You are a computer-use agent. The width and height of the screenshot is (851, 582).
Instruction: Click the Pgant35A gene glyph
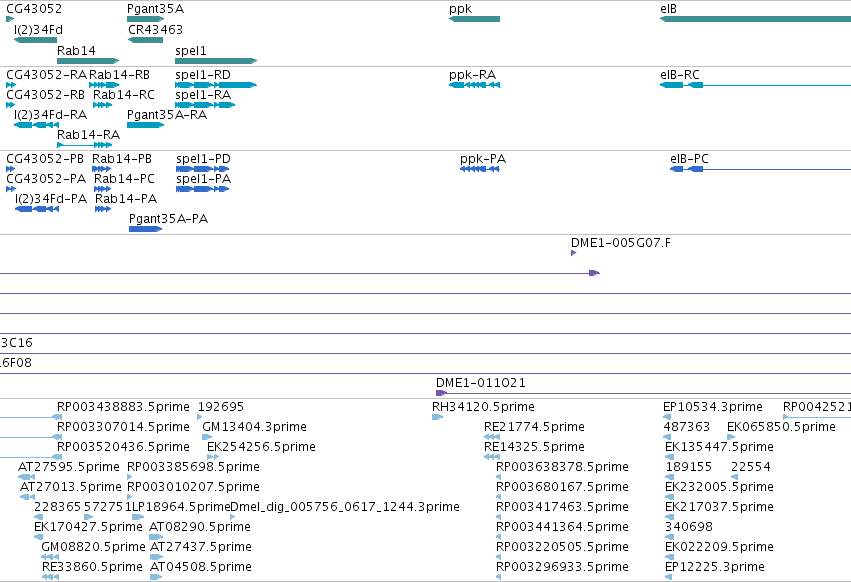point(145,19)
